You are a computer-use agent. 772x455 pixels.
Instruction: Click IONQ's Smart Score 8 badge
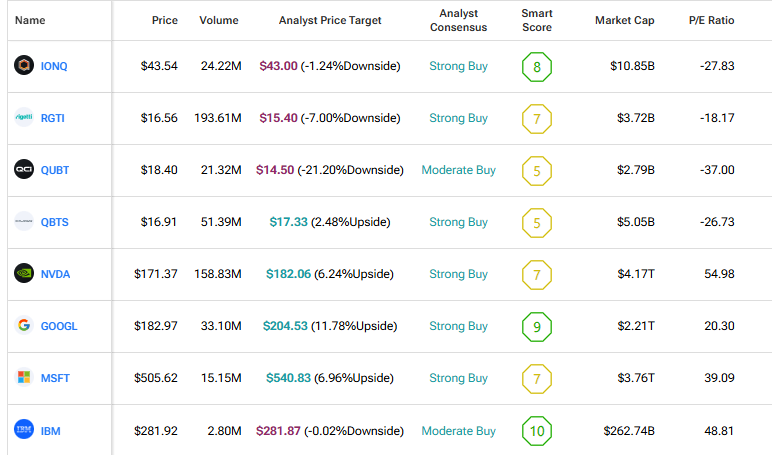pyautogui.click(x=537, y=67)
